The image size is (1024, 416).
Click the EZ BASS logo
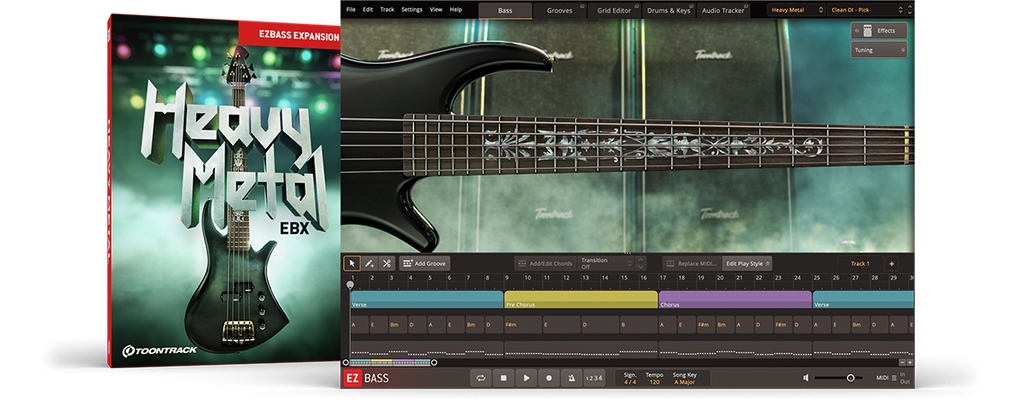click(366, 377)
